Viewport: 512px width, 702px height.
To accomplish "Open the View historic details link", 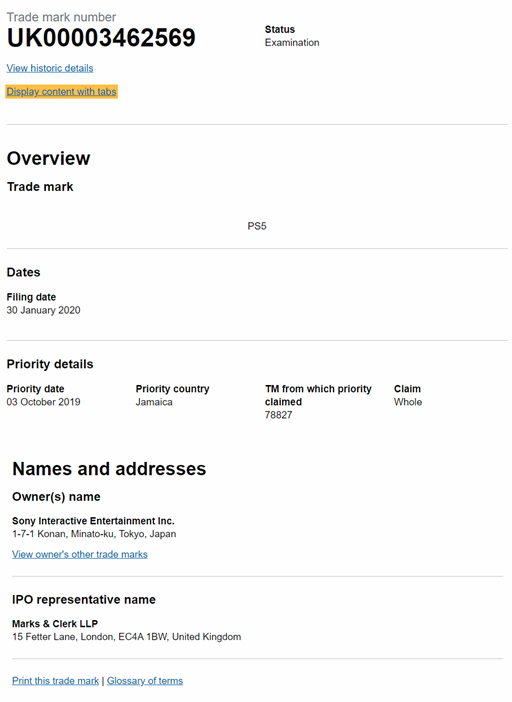I will click(50, 68).
